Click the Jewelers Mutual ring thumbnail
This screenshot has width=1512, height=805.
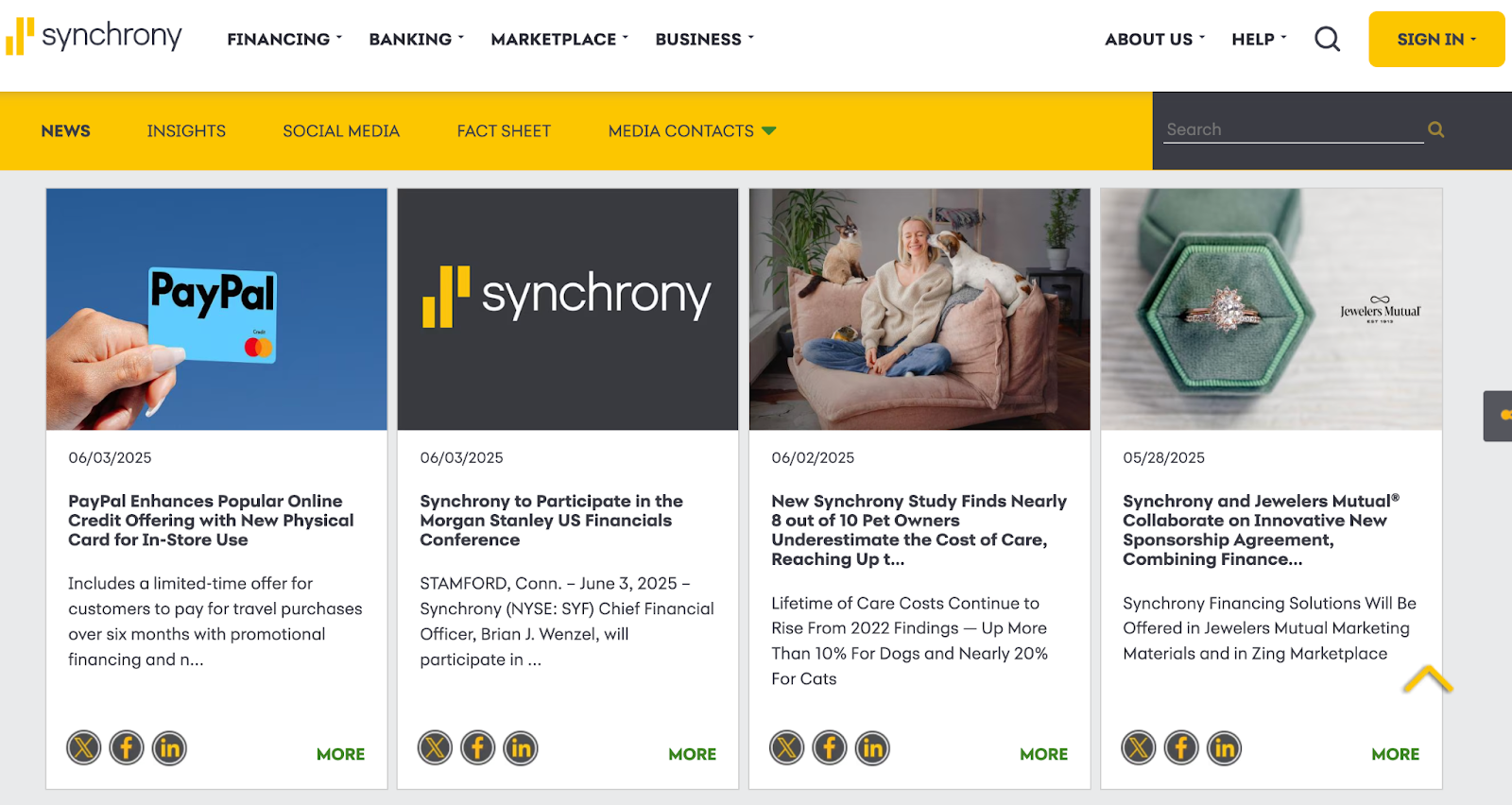pyautogui.click(x=1271, y=309)
